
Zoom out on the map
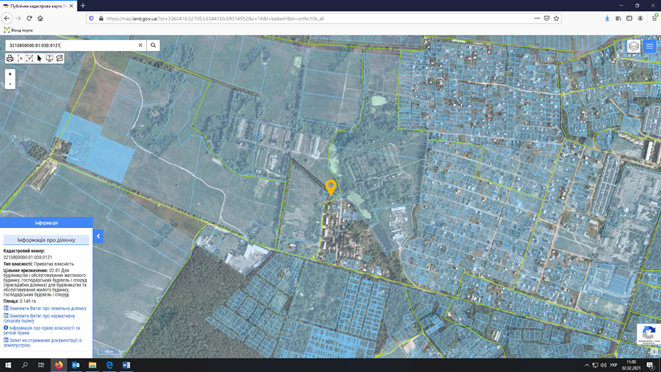click(10, 84)
